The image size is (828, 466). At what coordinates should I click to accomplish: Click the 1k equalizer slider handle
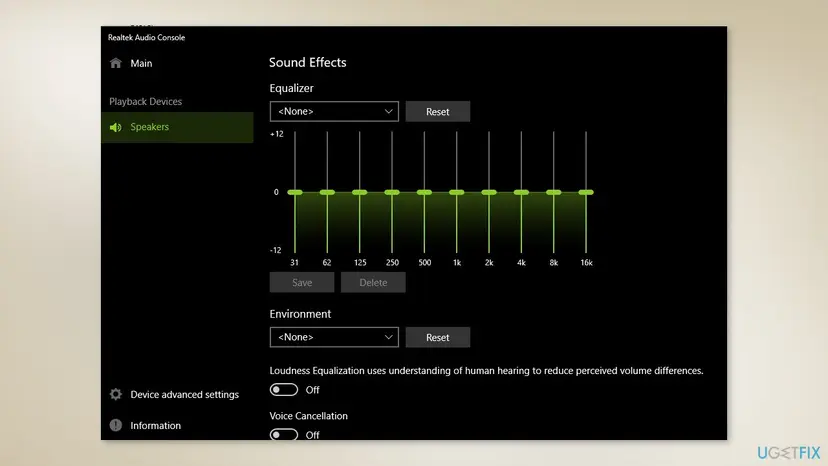click(457, 192)
